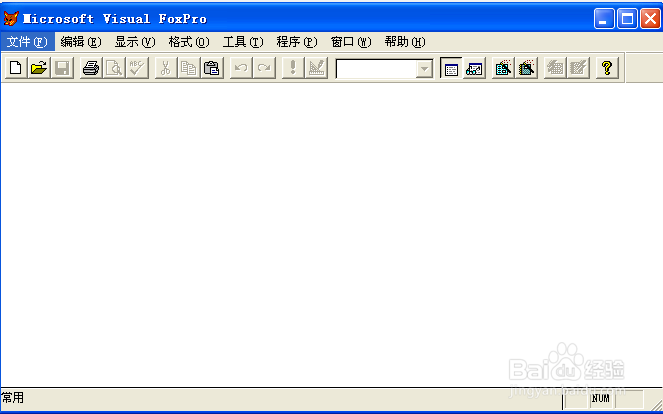Viewport: 663px width, 414px height.
Task: Open the 工具(T) menu
Action: (243, 42)
